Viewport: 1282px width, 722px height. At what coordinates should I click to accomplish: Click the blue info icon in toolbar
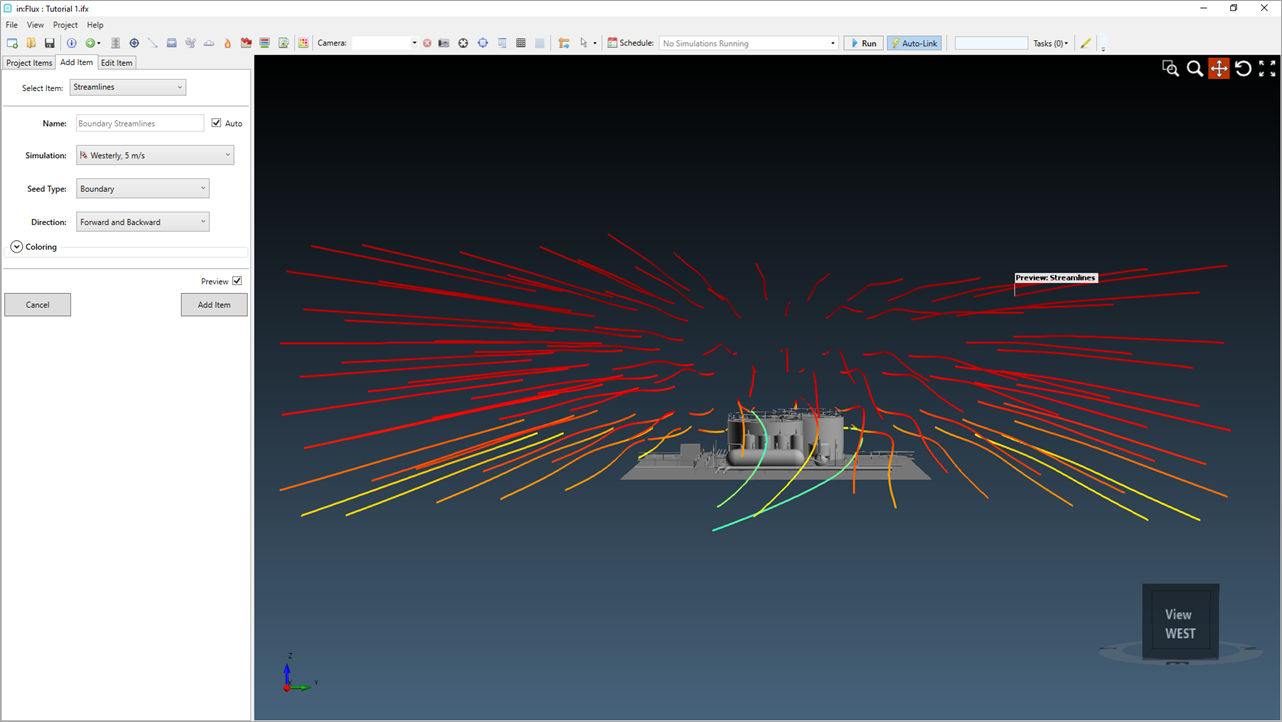[71, 43]
